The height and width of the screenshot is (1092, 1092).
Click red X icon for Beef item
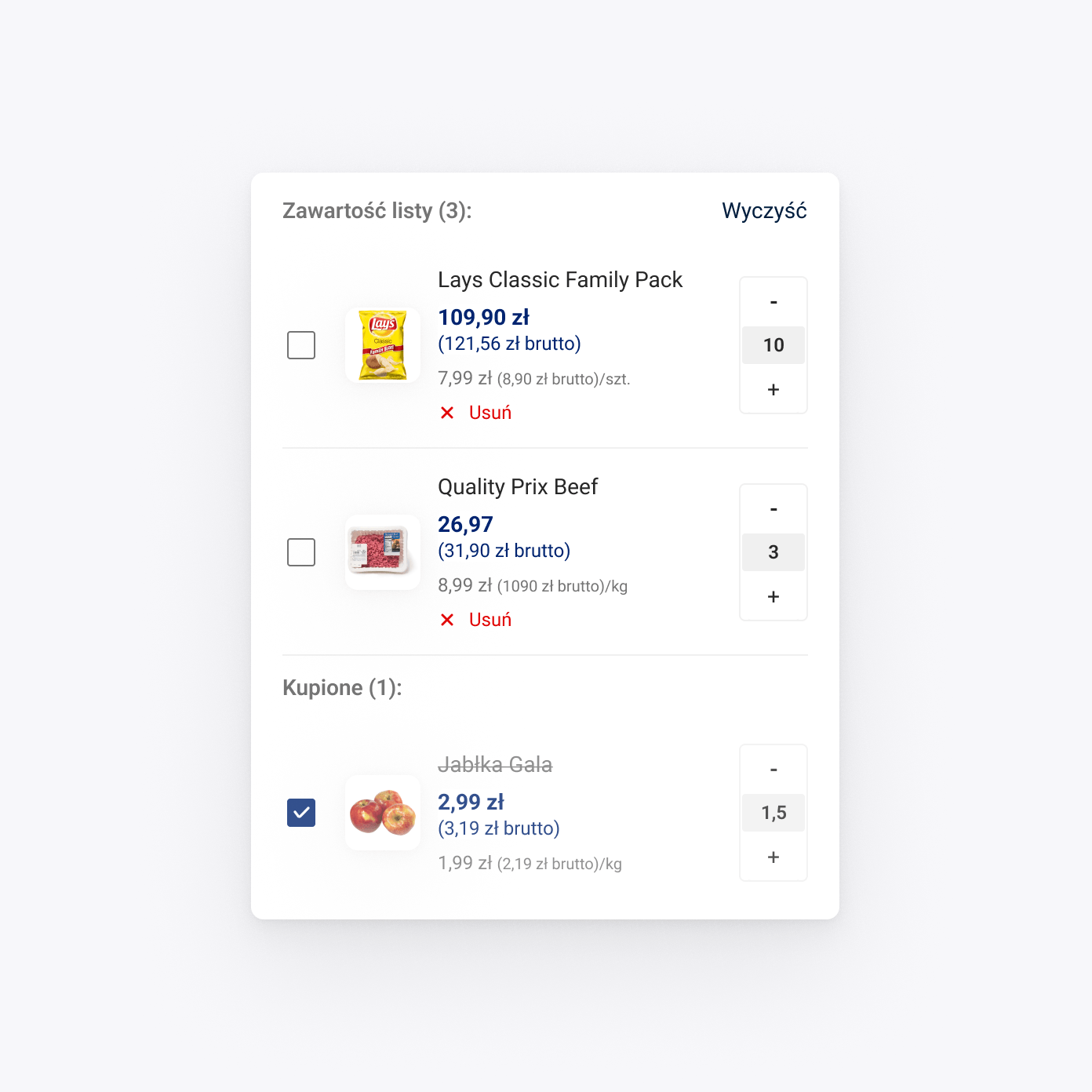[447, 620]
